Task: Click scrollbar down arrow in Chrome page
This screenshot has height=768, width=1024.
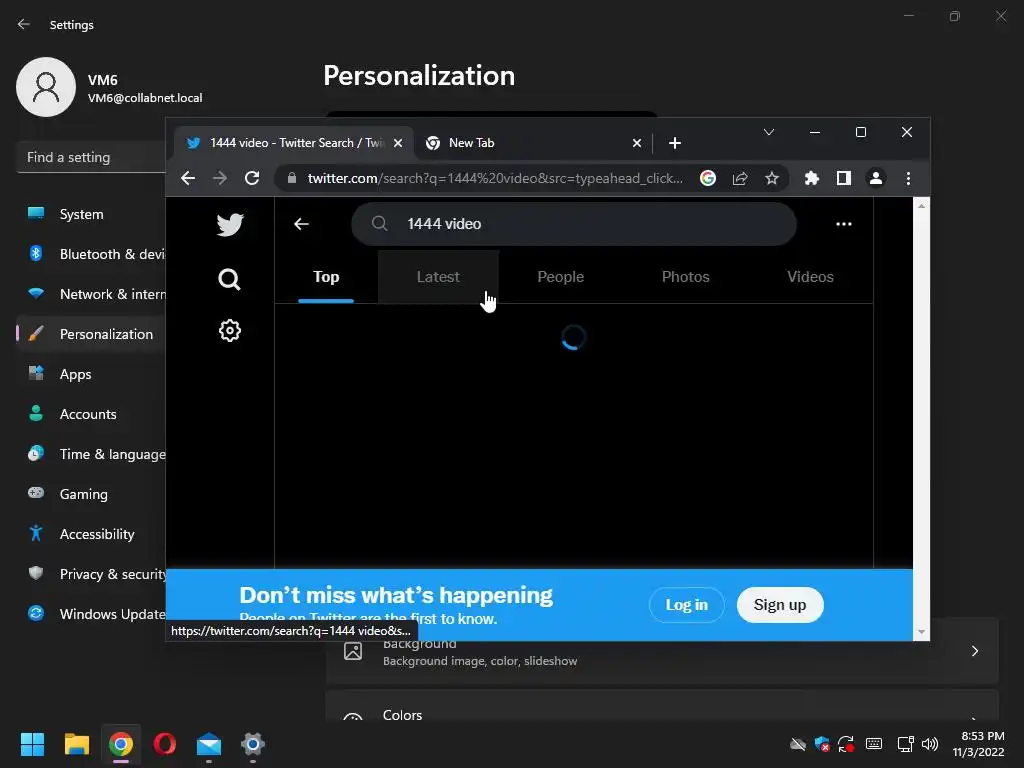Action: 921,632
